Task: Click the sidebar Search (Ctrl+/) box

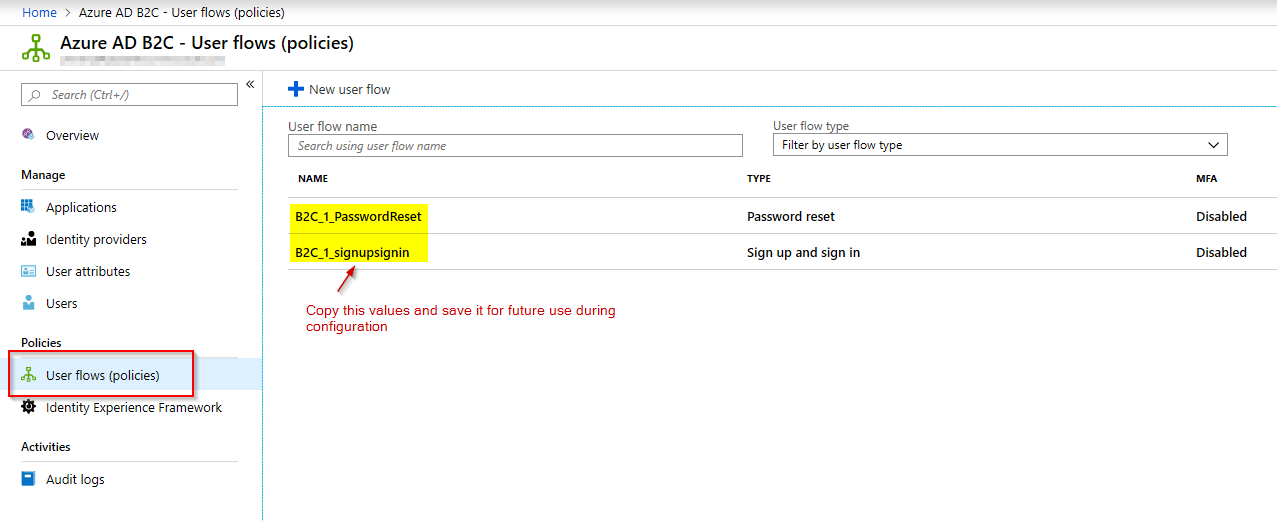Action: (x=130, y=95)
